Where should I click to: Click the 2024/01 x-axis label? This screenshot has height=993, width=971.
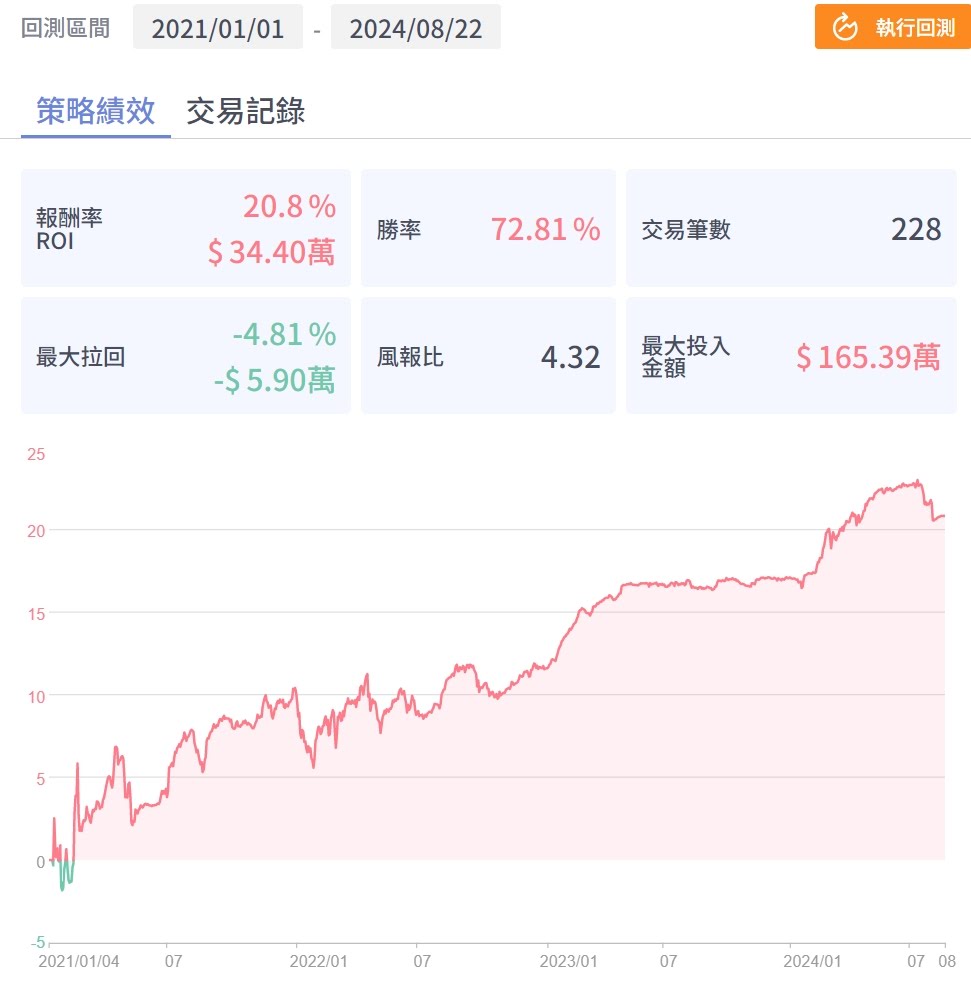[x=811, y=961]
